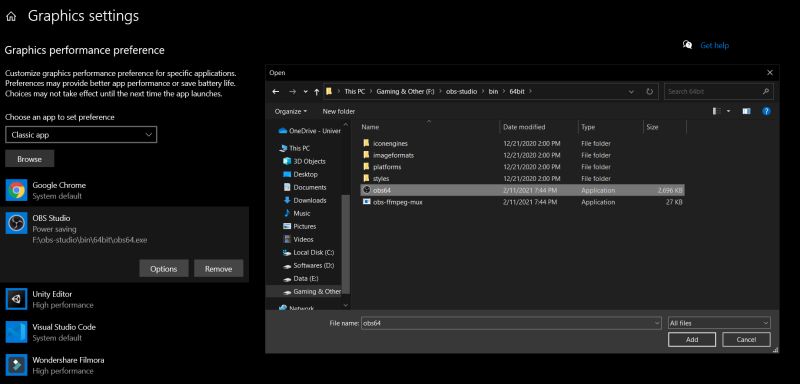Click Add button in Open dialog
This screenshot has height=384, width=800.
pyautogui.click(x=692, y=340)
